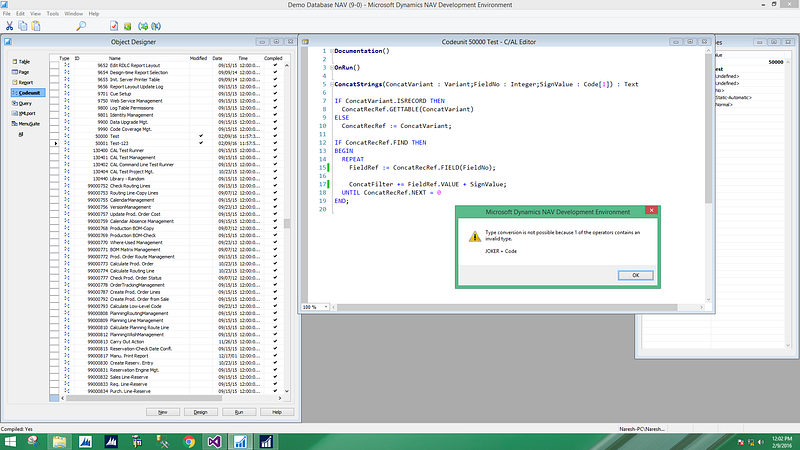Click C/AL Editor vertical scrollbar thumb

coord(708,128)
